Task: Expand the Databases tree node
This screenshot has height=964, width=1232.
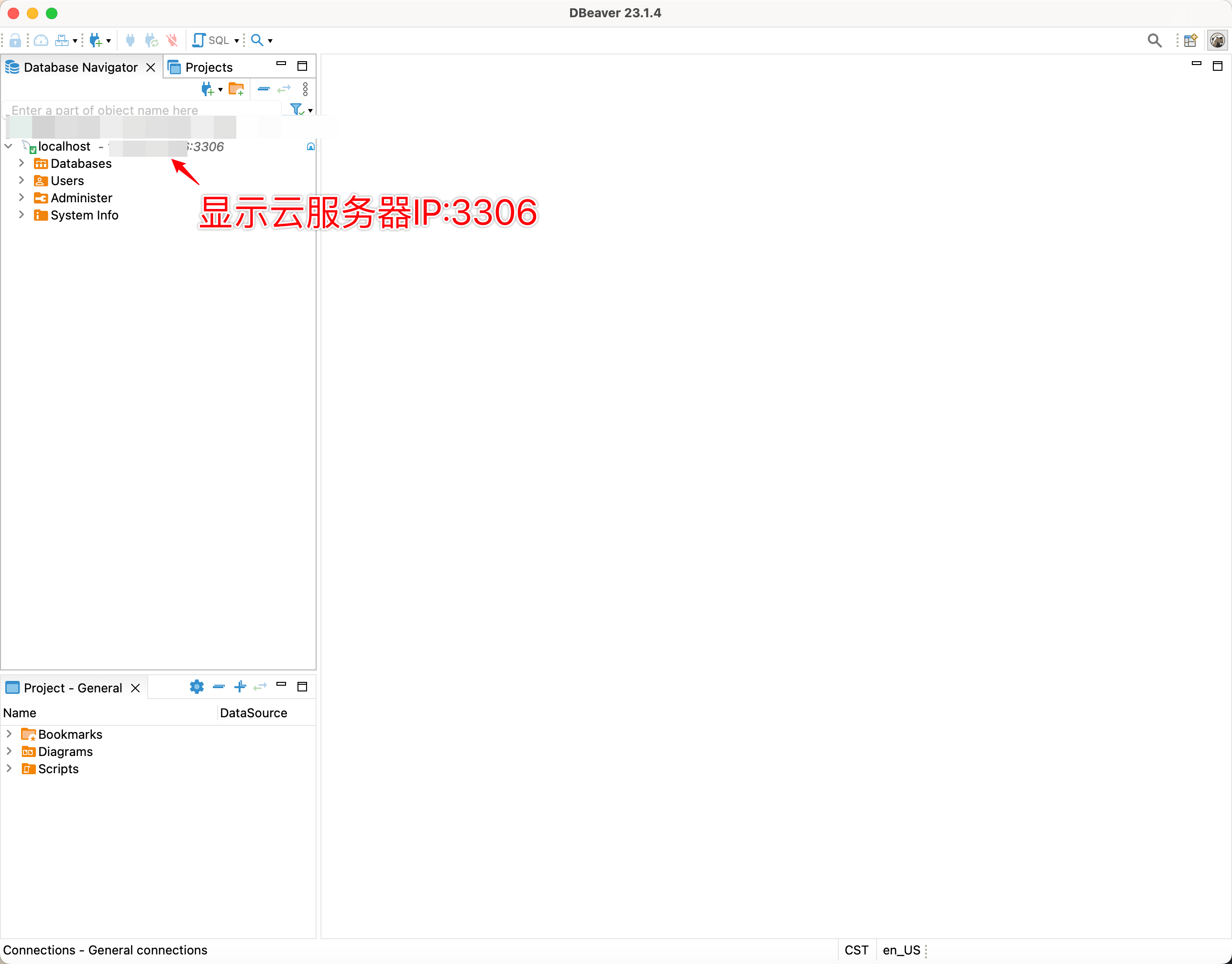Action: (x=22, y=163)
